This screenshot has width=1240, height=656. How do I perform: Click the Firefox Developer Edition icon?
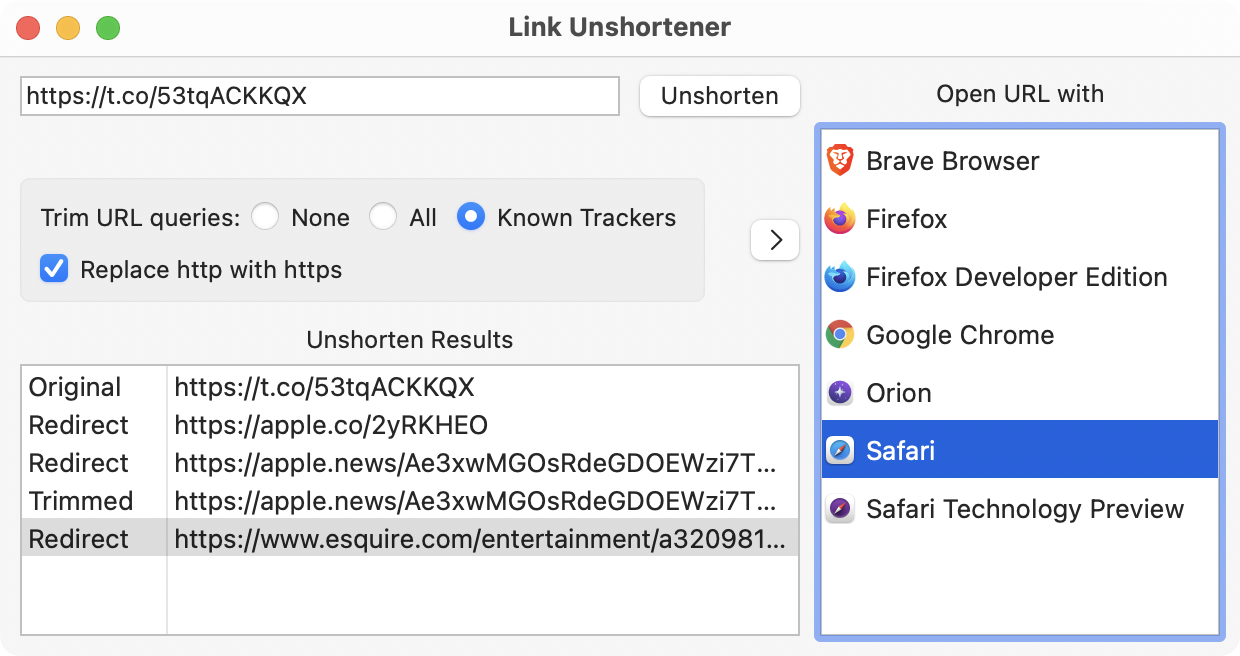[840, 277]
